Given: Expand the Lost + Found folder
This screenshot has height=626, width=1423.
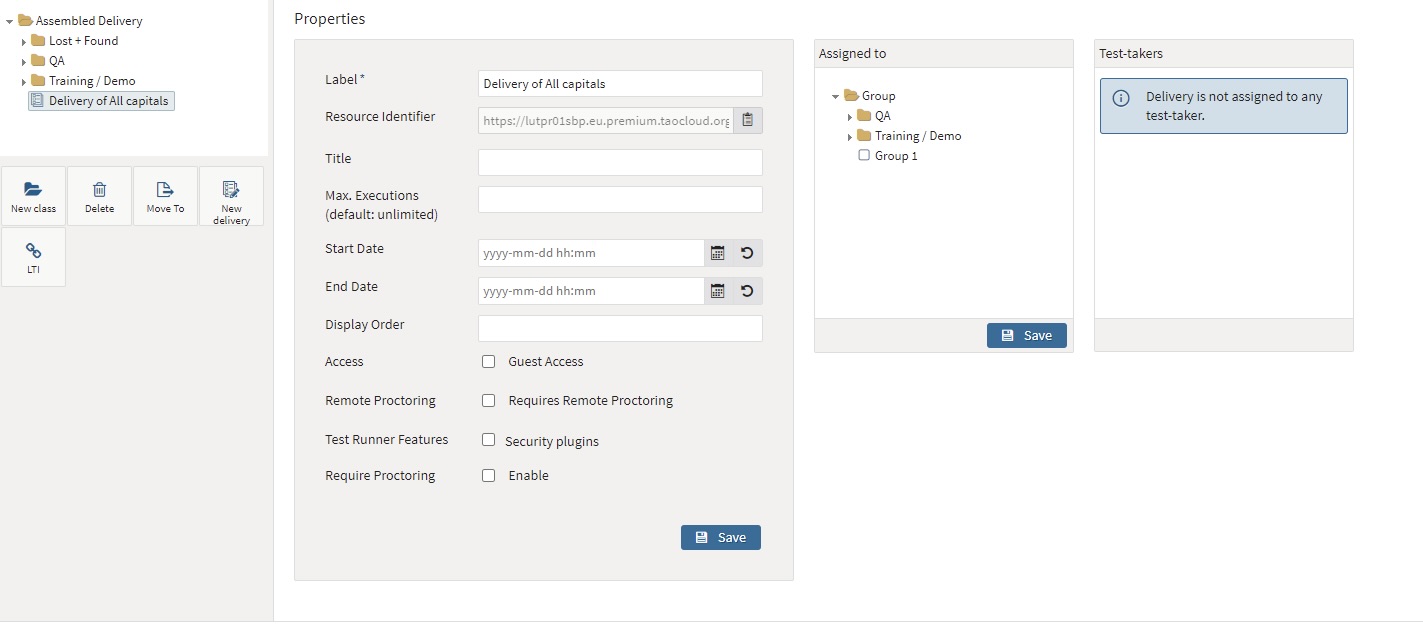Looking at the screenshot, I should [x=24, y=42].
